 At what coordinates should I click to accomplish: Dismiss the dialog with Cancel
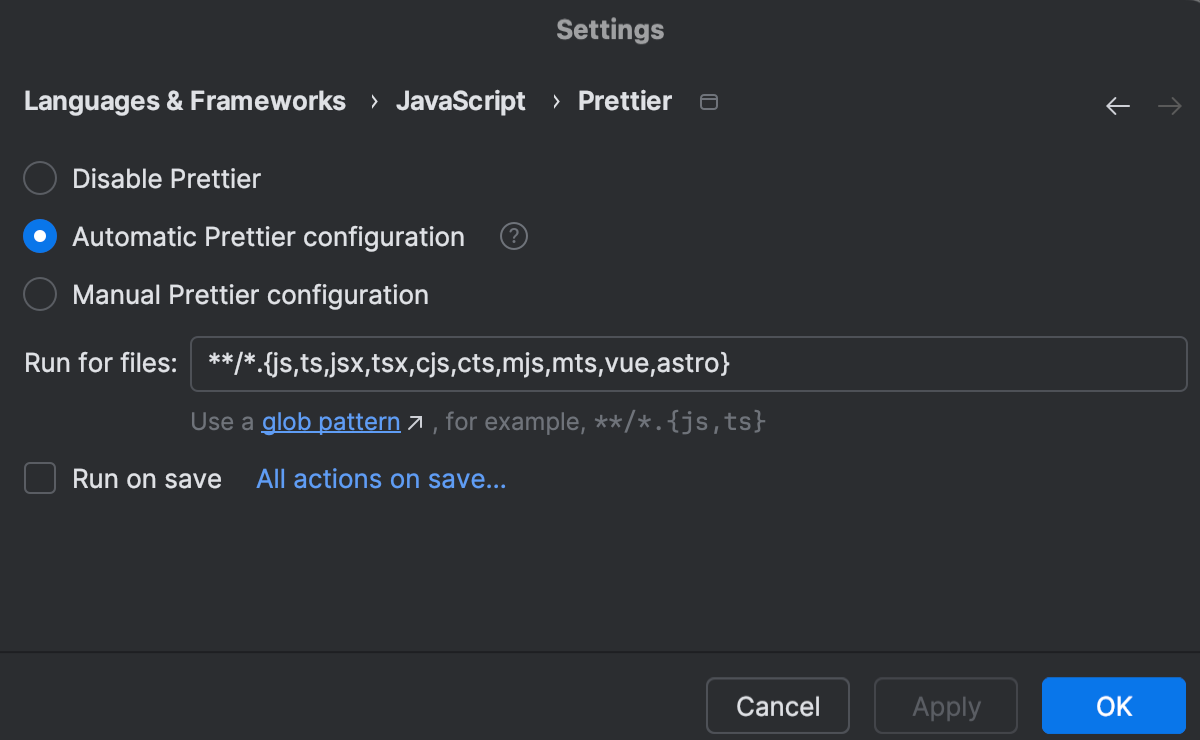pos(777,705)
